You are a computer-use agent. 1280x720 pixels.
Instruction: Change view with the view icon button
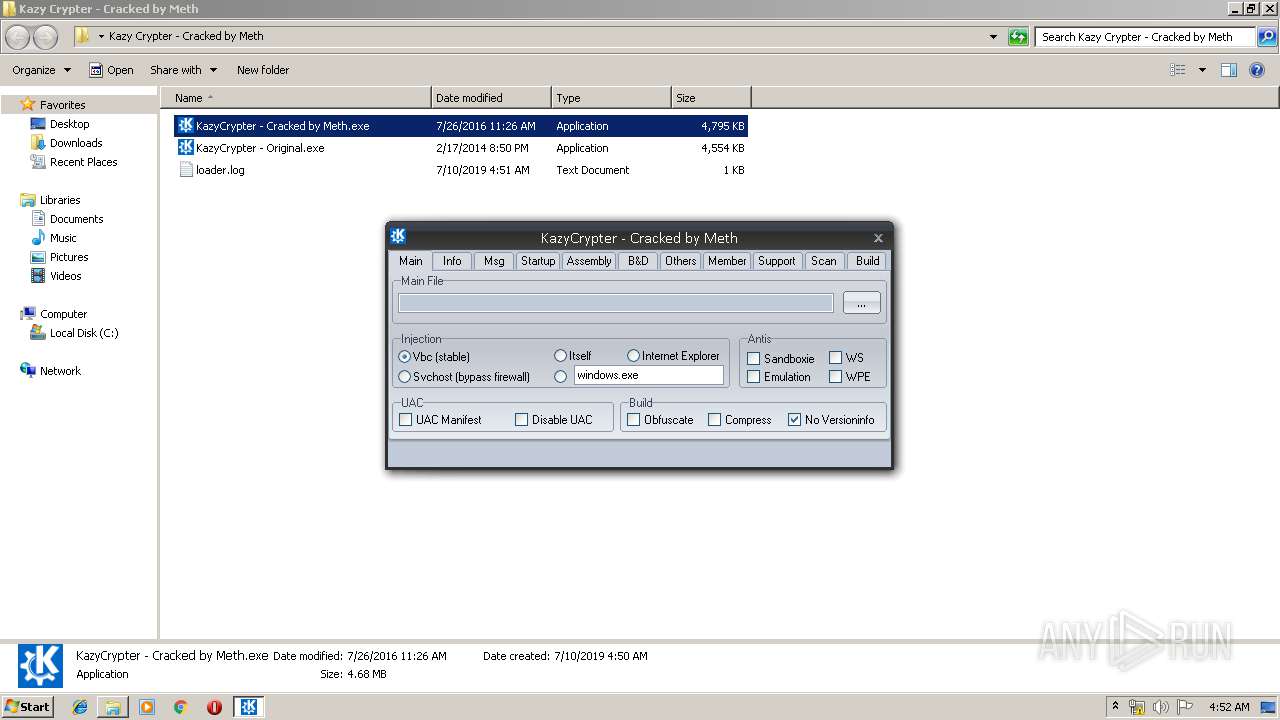coord(1178,70)
